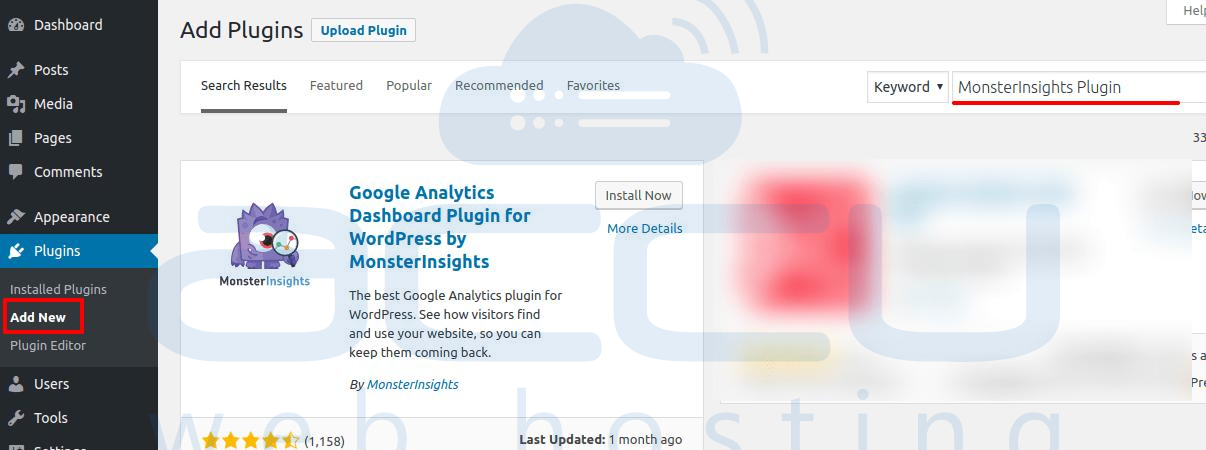Click the Comments speech bubble icon
Viewport: 1206px width, 450px height.
(x=16, y=172)
